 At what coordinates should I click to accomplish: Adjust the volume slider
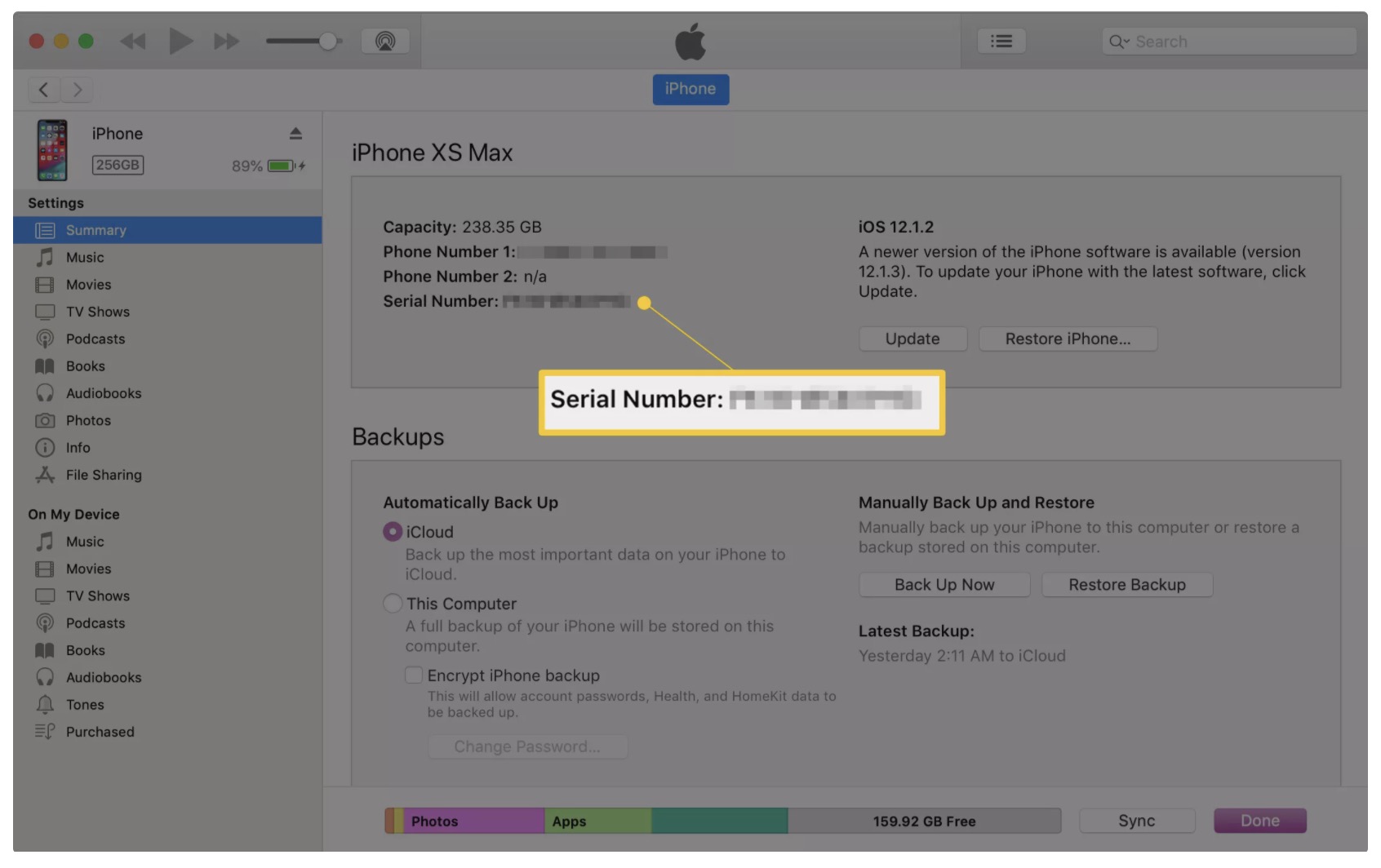click(x=329, y=40)
